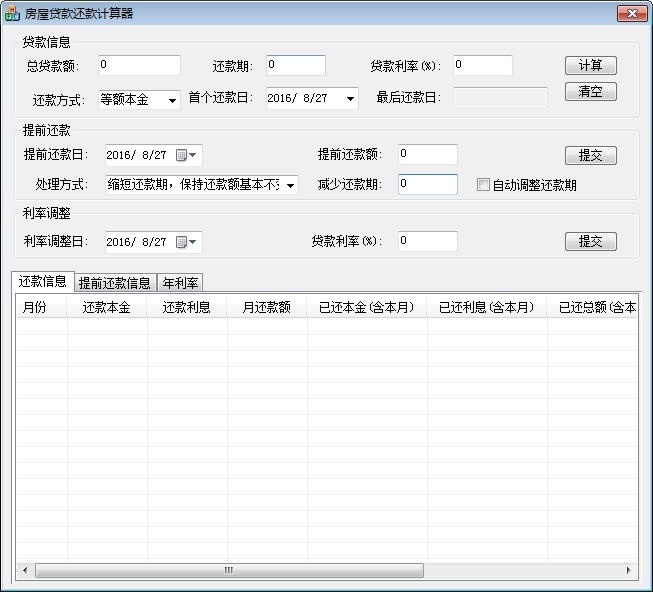Enable 自动调整还款期 checkbox

pos(483,184)
